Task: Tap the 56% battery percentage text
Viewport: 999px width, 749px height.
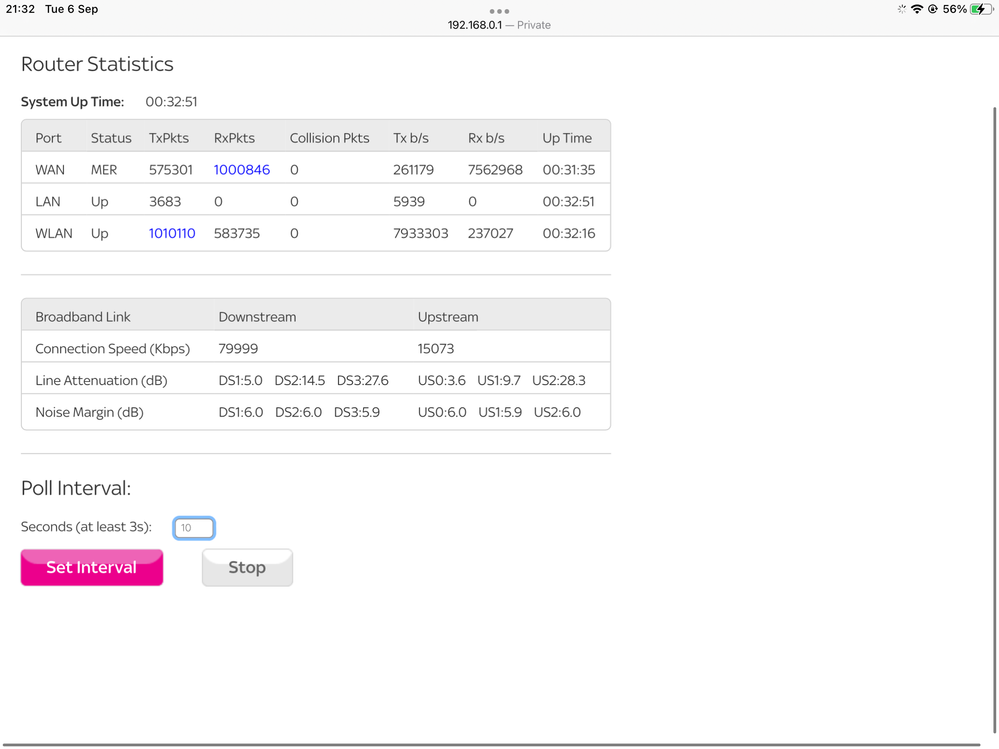Action: [954, 9]
